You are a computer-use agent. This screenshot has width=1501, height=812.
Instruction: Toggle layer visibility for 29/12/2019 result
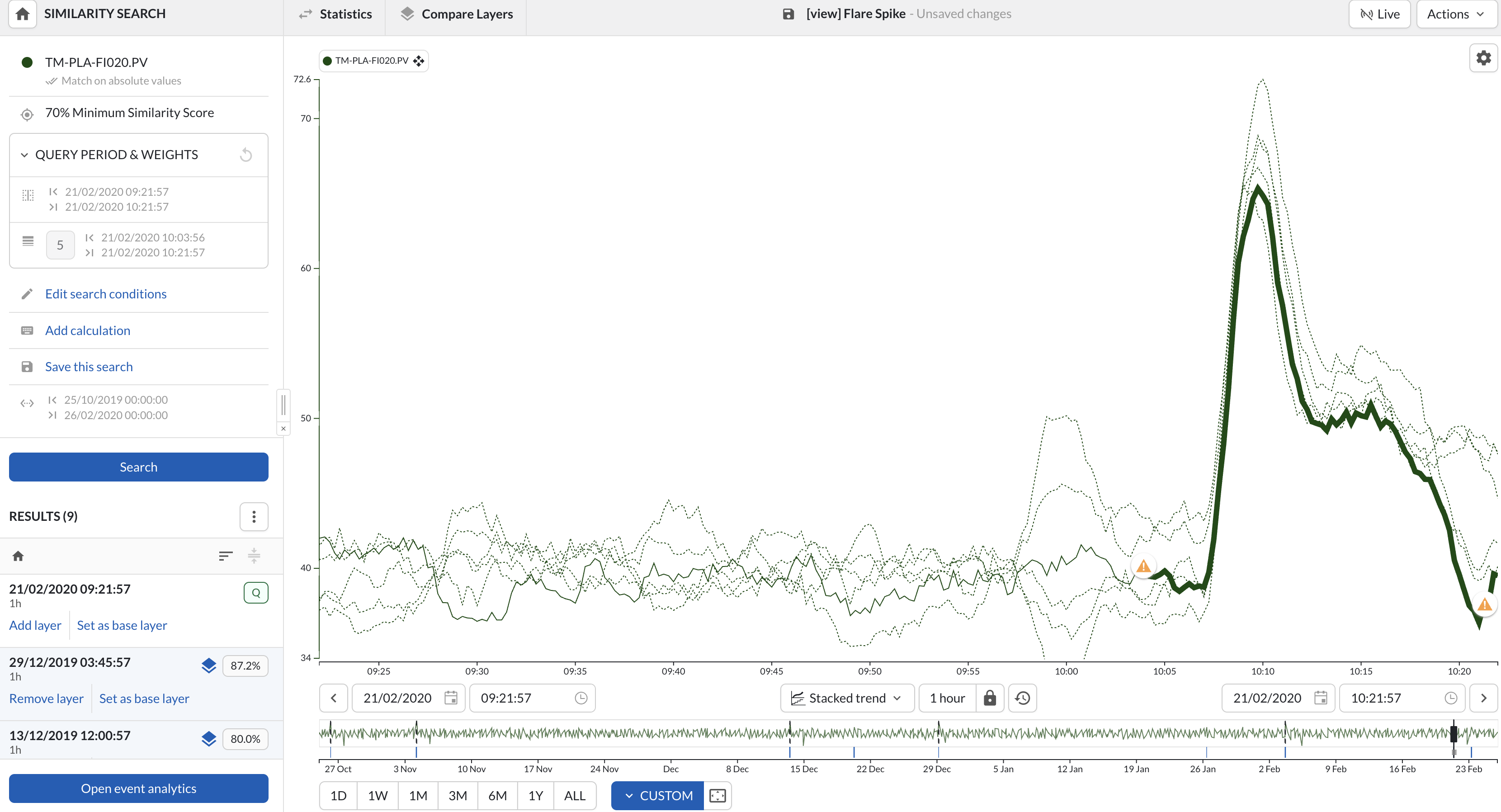[x=208, y=666]
